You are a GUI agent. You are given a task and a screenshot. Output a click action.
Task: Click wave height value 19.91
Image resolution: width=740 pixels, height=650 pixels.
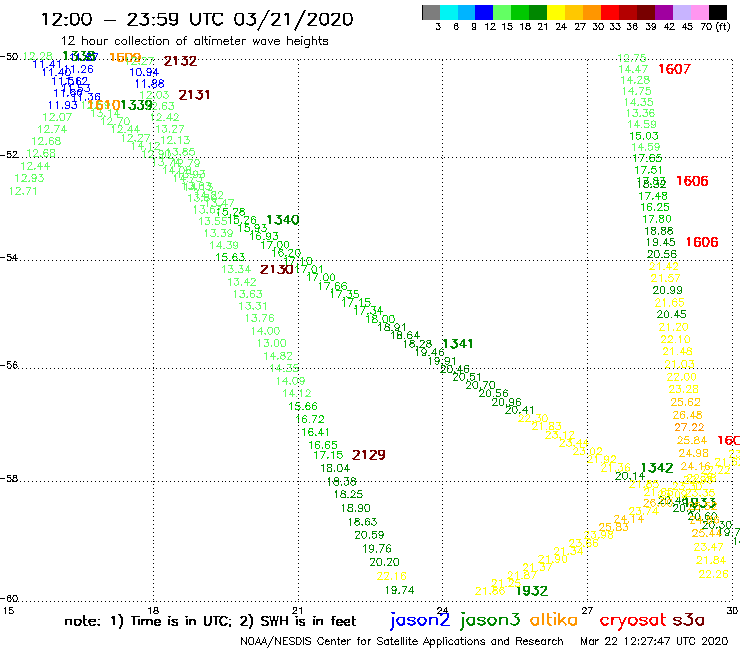(x=442, y=362)
